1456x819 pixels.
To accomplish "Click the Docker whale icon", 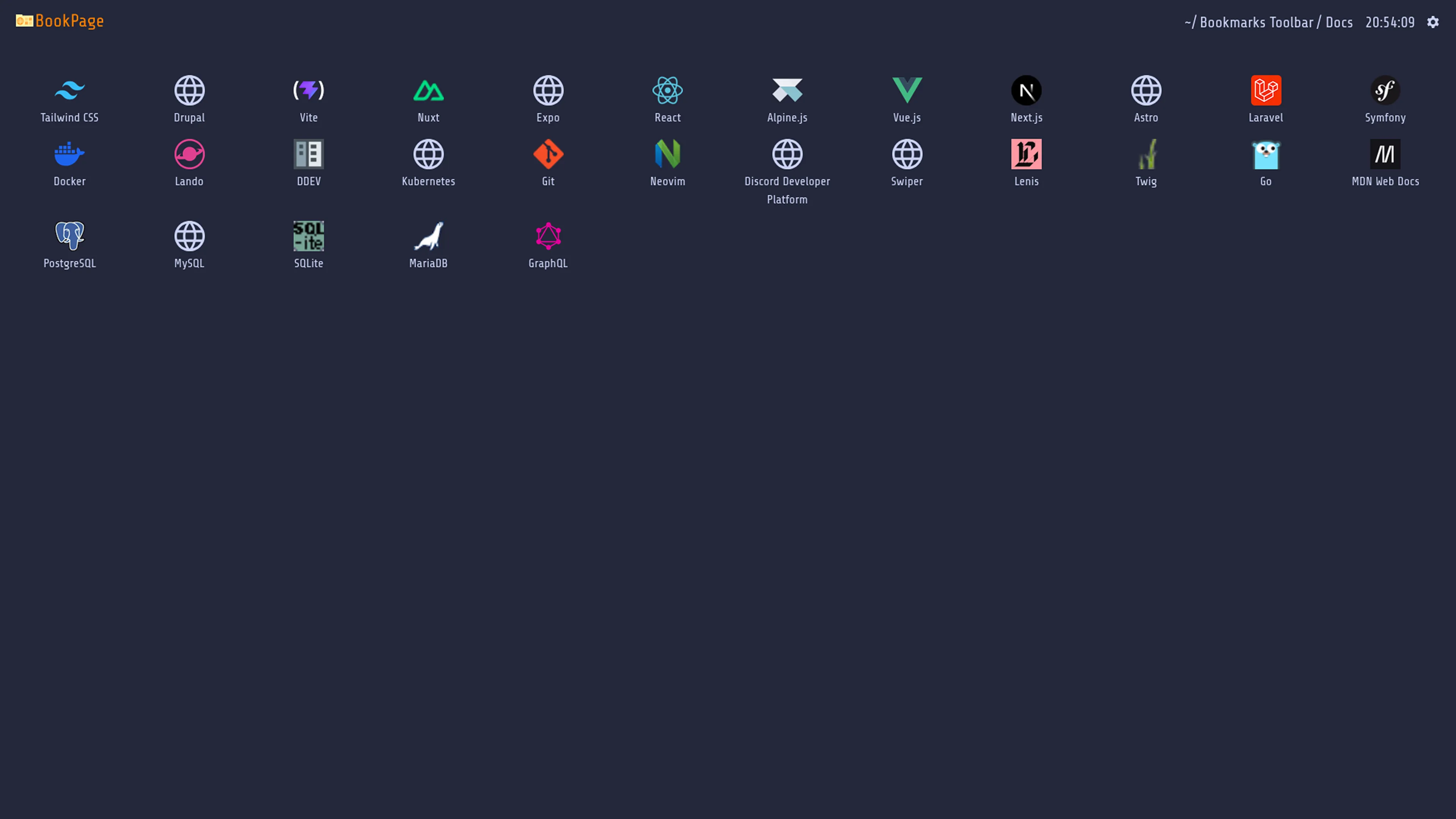I will click(x=69, y=154).
